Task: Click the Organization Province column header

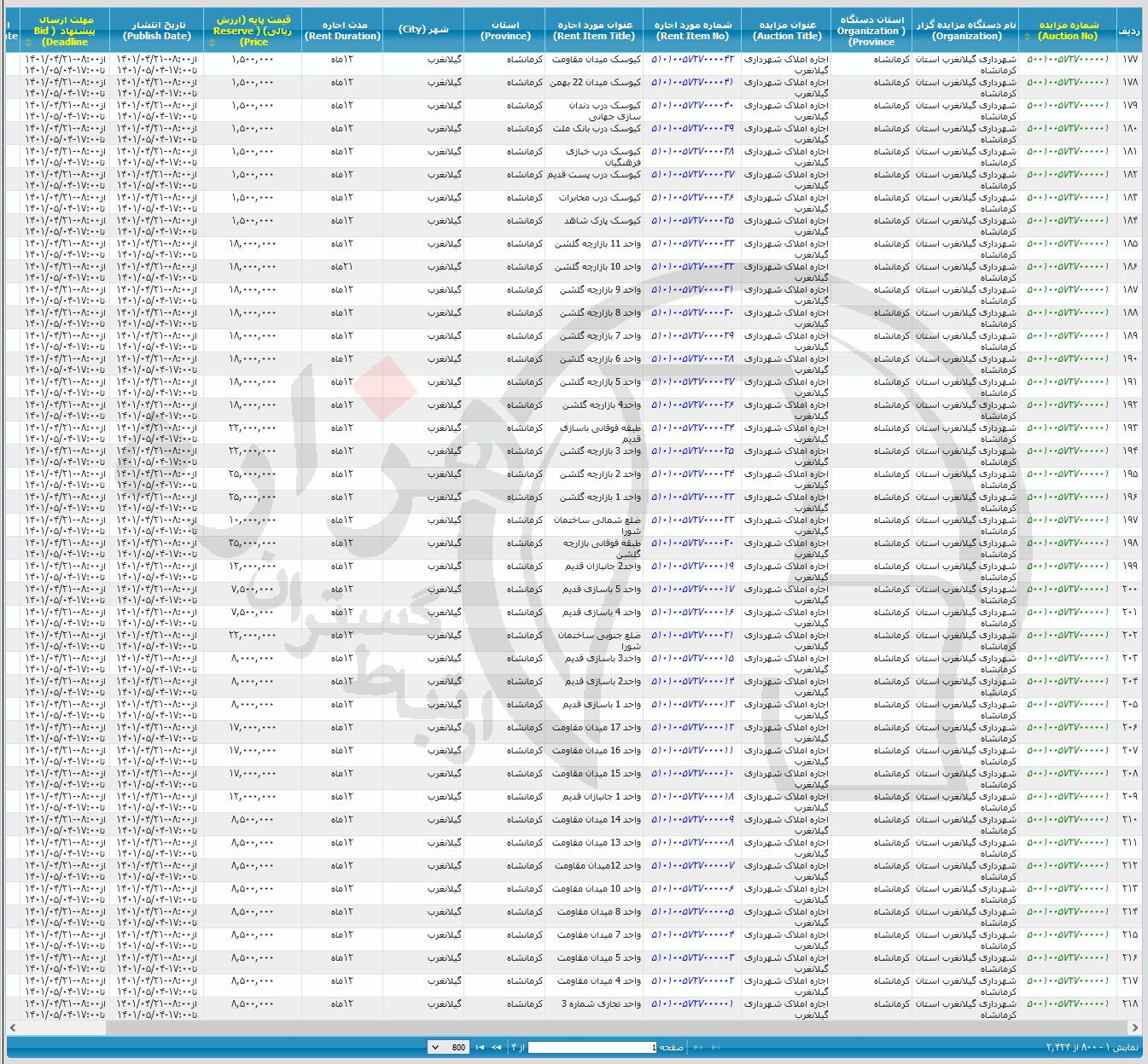Action: (x=871, y=31)
